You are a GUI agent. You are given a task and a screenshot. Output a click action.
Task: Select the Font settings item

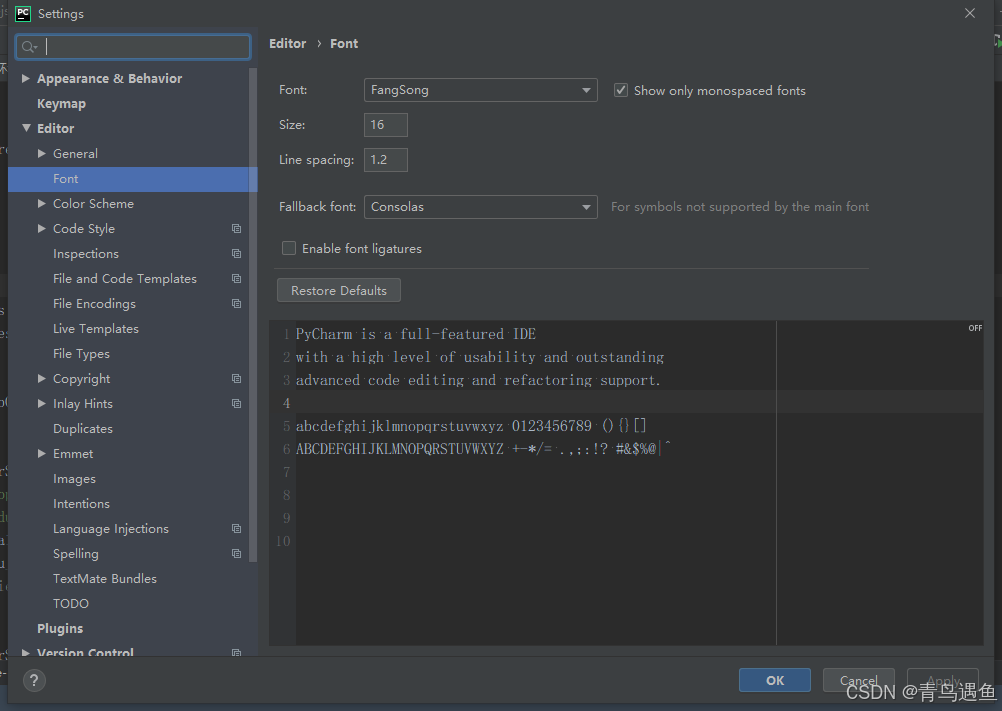coord(132,179)
